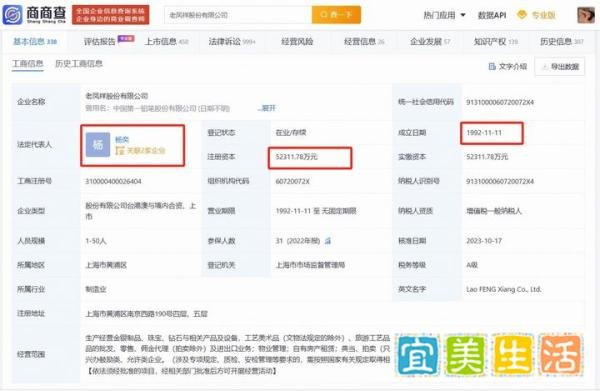Select the A级 tax rating value
The width and height of the screenshot is (600, 391).
point(472,265)
